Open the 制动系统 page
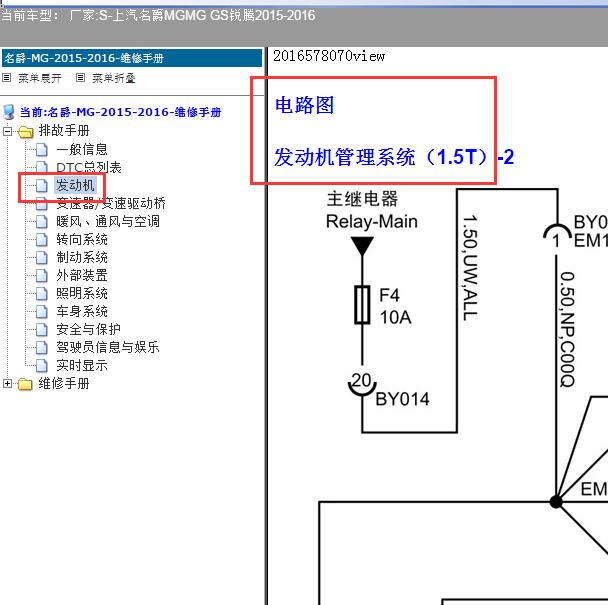The width and height of the screenshot is (608, 605). 82,258
